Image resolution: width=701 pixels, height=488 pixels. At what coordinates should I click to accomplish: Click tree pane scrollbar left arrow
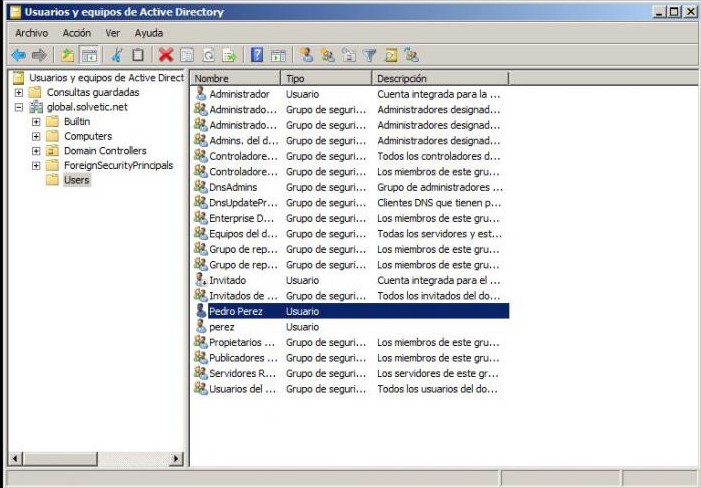coord(16,459)
